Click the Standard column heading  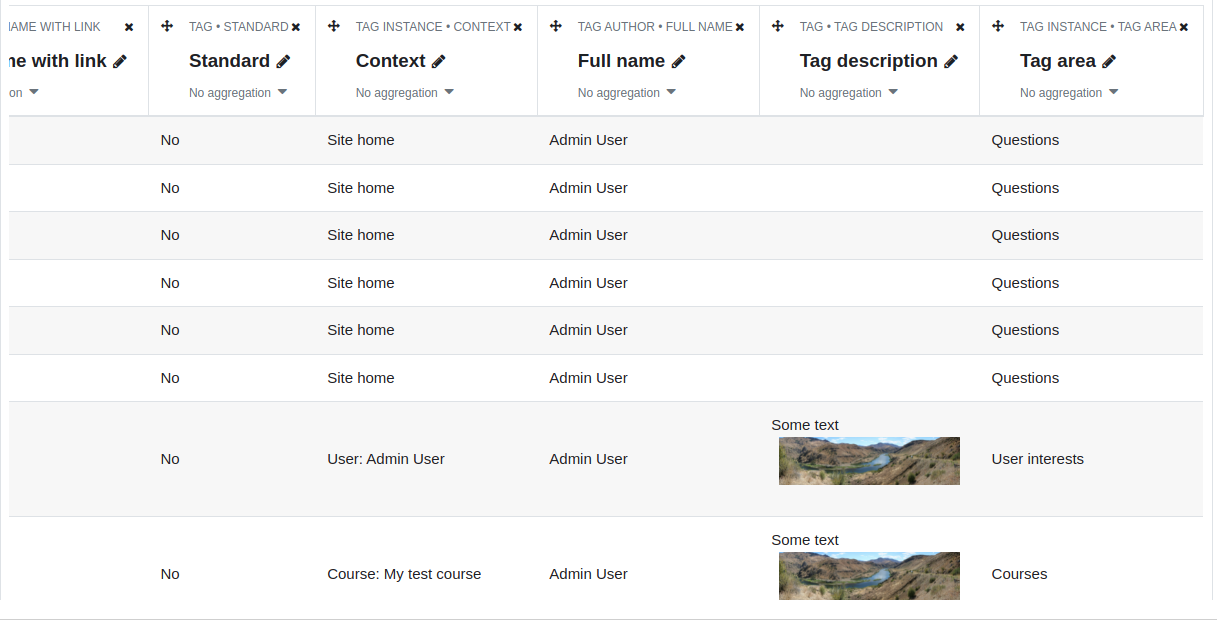click(x=229, y=61)
